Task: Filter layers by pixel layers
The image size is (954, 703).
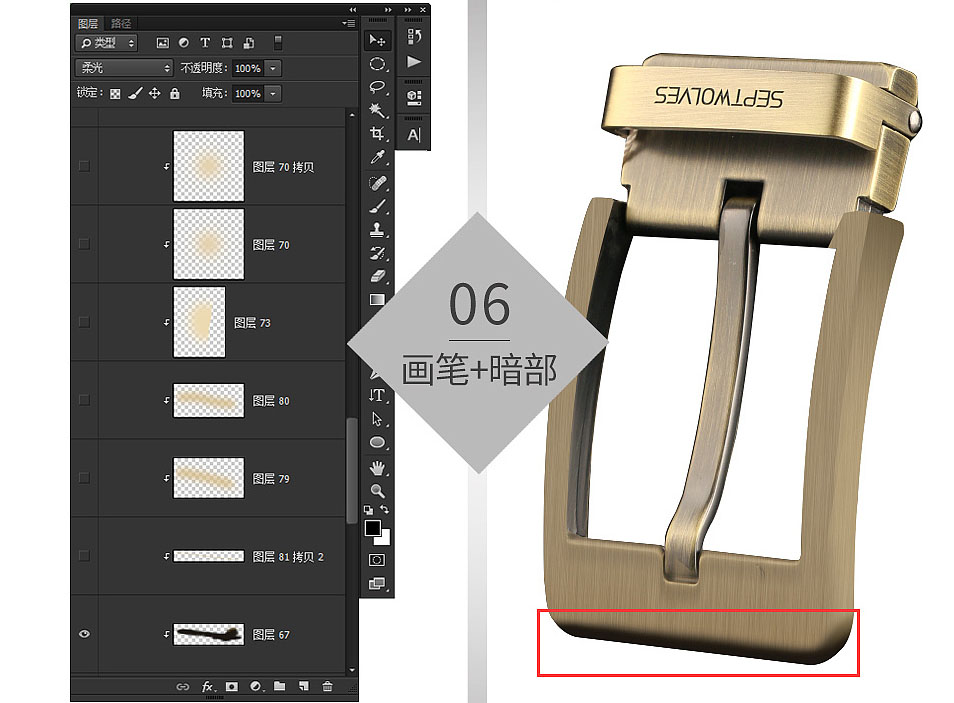Action: [162, 43]
